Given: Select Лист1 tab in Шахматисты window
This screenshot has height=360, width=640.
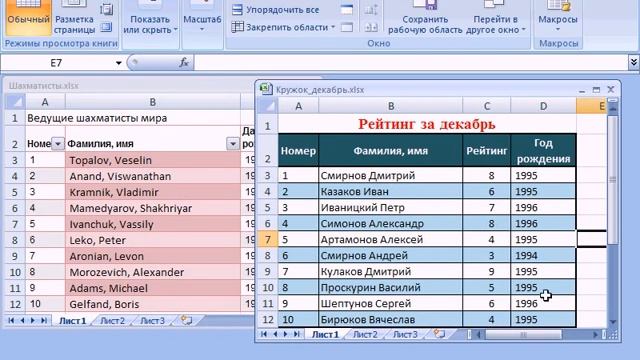Looking at the screenshot, I should pyautogui.click(x=73, y=321).
